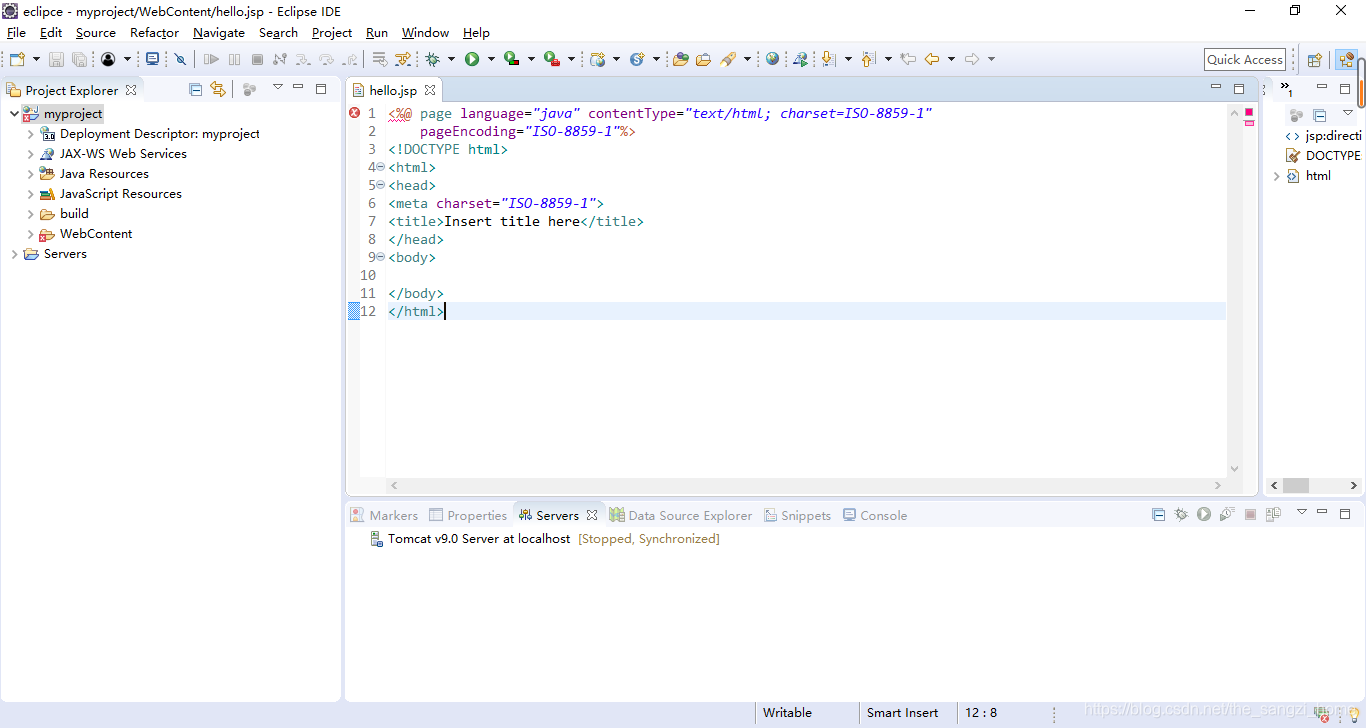Close the hello.jsp editor tab
1366x728 pixels.
point(430,90)
